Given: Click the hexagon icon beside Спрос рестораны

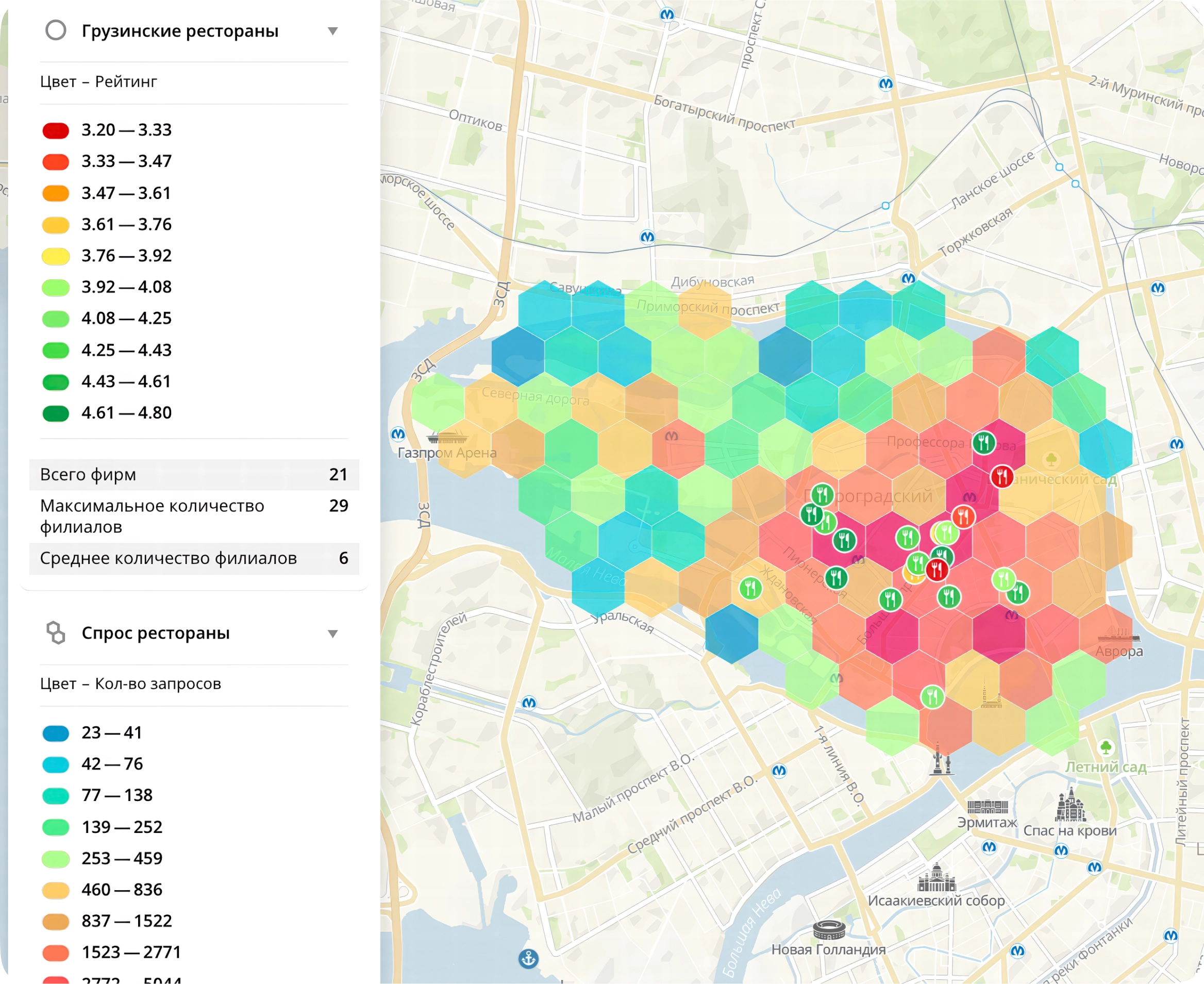Looking at the screenshot, I should 56,633.
